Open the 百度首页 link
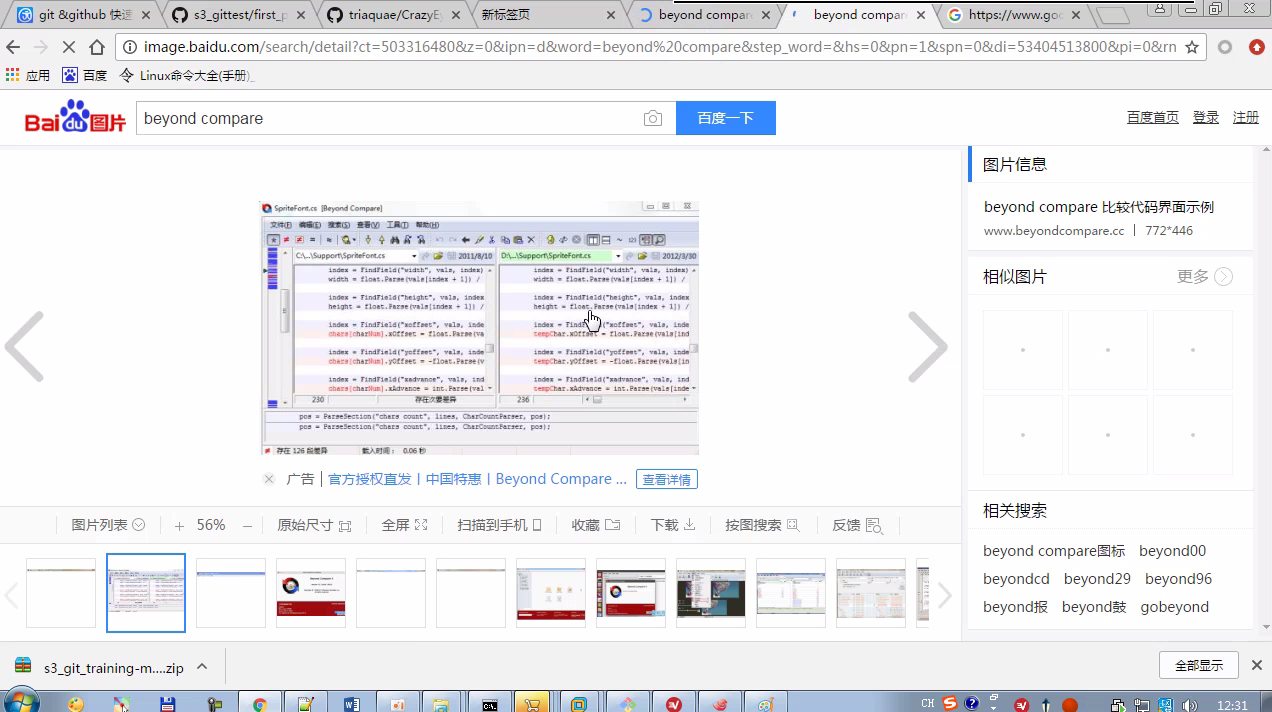 (x=1153, y=117)
